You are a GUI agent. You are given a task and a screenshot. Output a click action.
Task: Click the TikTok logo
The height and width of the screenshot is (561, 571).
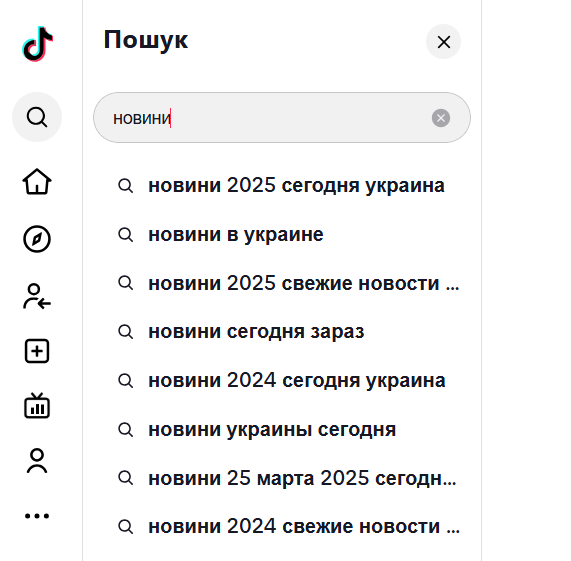(37, 44)
